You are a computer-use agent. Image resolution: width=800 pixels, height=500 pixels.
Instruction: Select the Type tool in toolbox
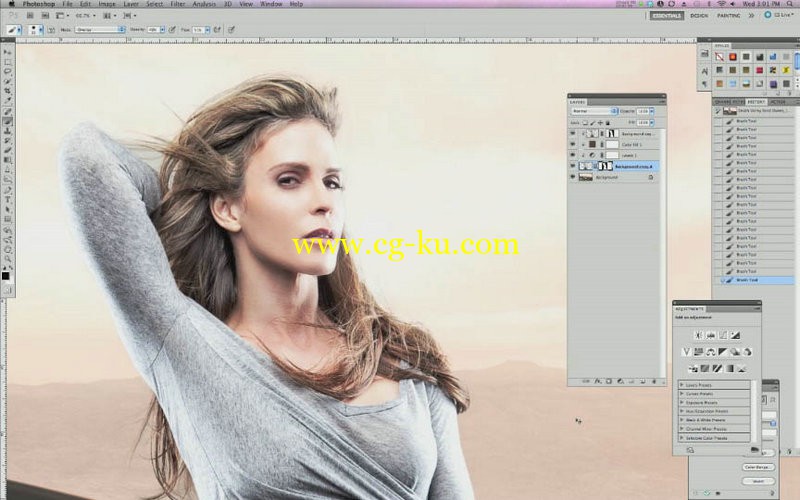click(x=7, y=199)
